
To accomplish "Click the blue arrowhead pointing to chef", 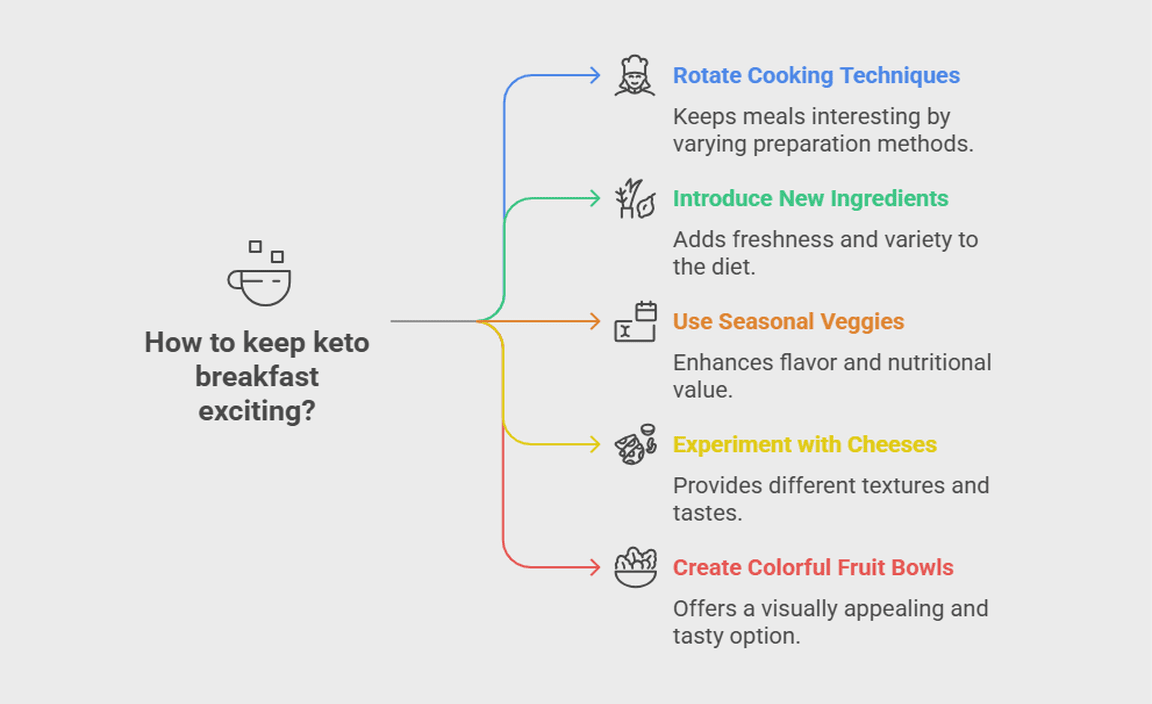I will (594, 76).
